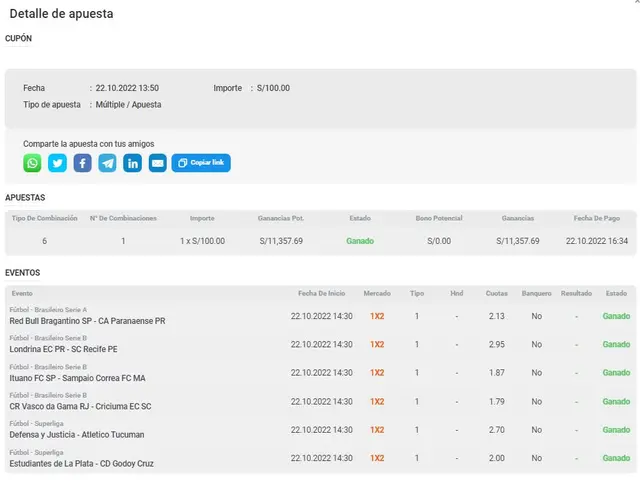This screenshot has width=640, height=481.
Task: Click the odds value 1.79
Action: tap(497, 402)
